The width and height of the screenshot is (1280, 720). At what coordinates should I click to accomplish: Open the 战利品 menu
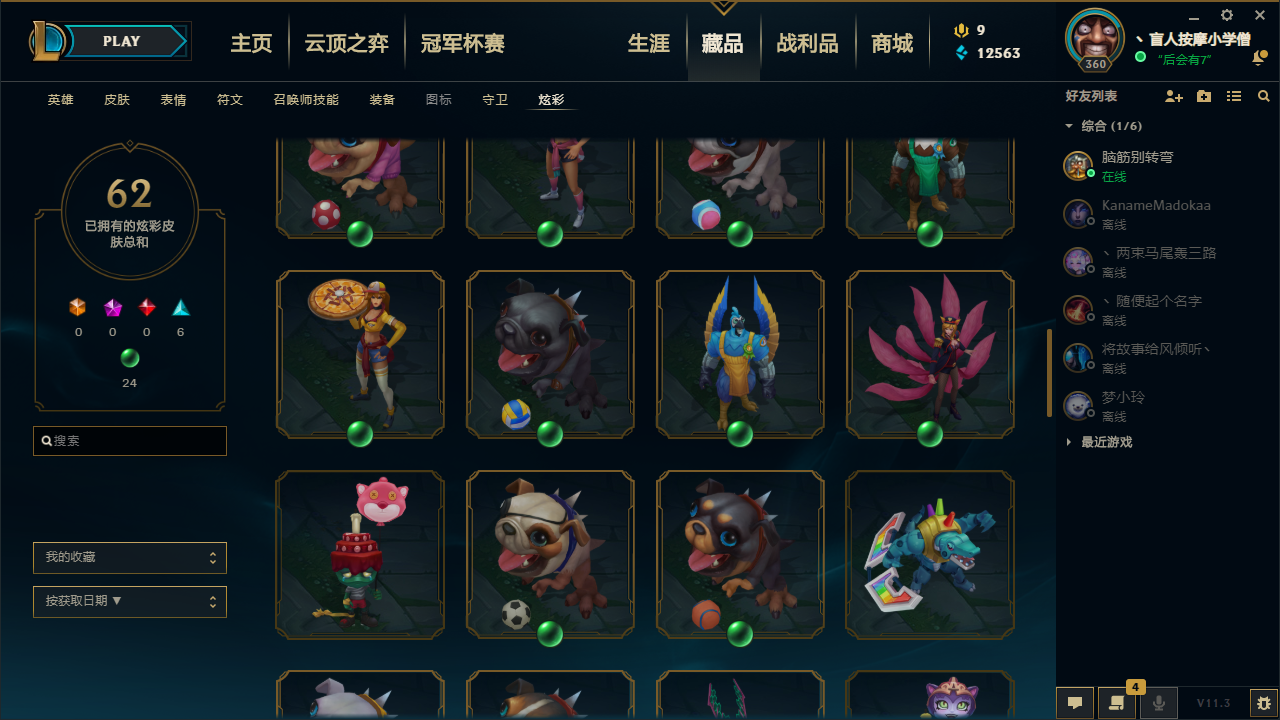808,43
